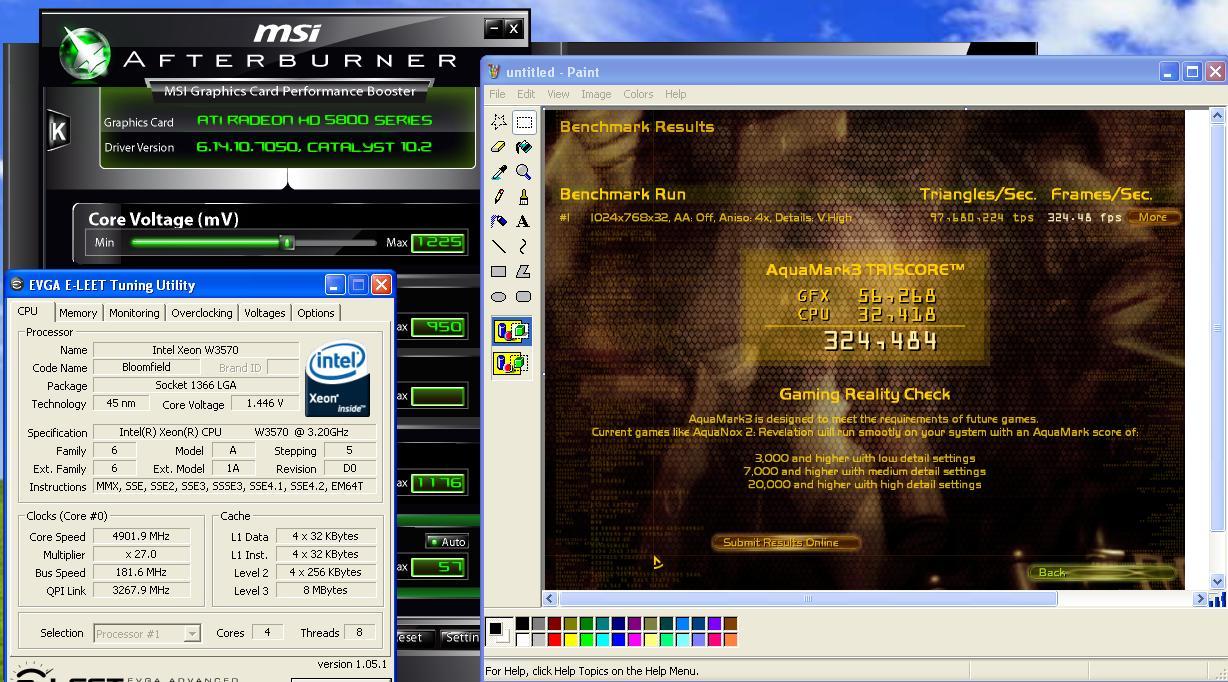Select the Rectangle shape tool
This screenshot has height=682, width=1228.
(499, 271)
